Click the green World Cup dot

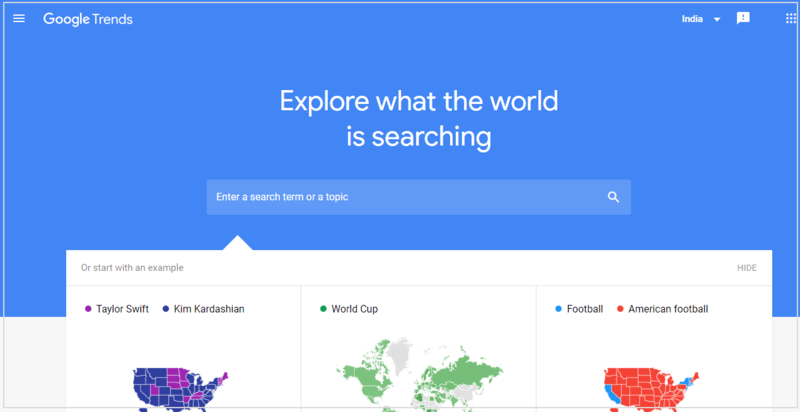pos(323,309)
